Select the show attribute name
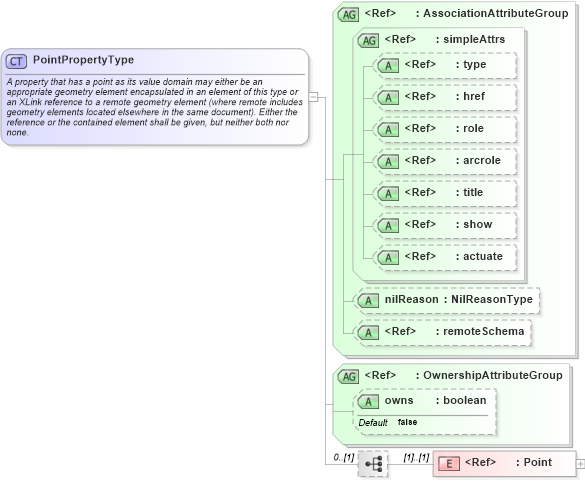585x481 pixels. pos(478,224)
